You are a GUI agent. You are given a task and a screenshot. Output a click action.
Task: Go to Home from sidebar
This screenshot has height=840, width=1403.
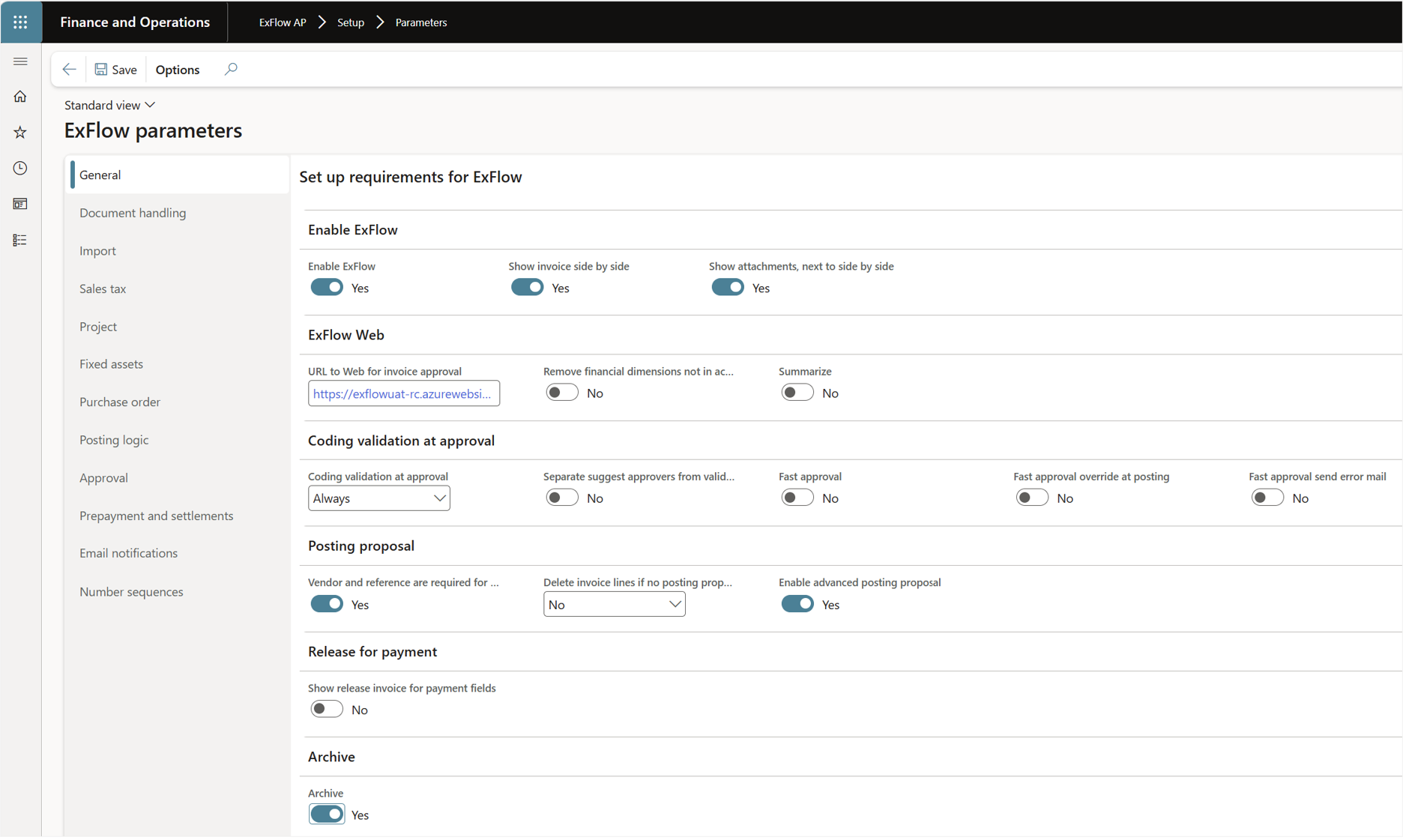[20, 97]
